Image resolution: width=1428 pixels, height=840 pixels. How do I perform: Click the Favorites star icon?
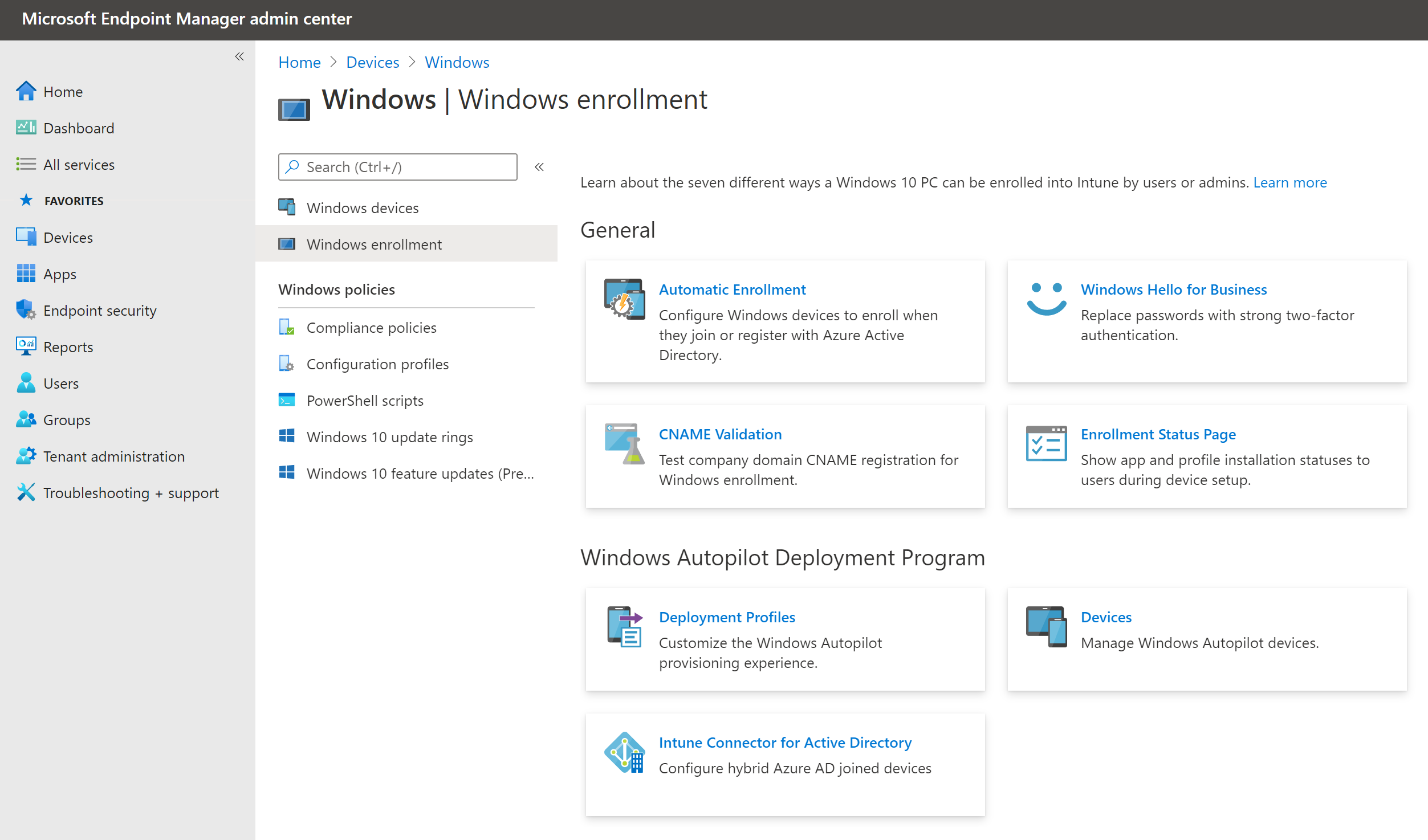(26, 200)
